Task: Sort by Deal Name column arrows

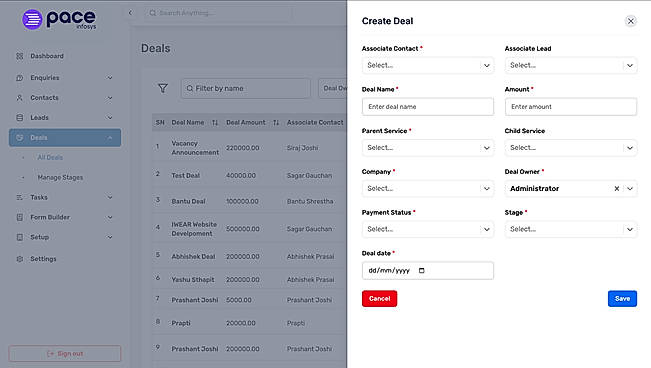Action: [x=215, y=123]
